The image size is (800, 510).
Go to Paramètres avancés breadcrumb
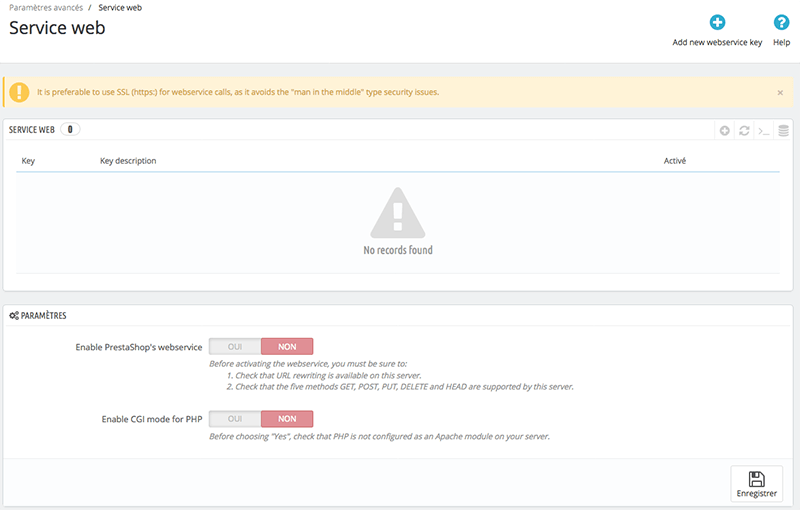pyautogui.click(x=46, y=7)
